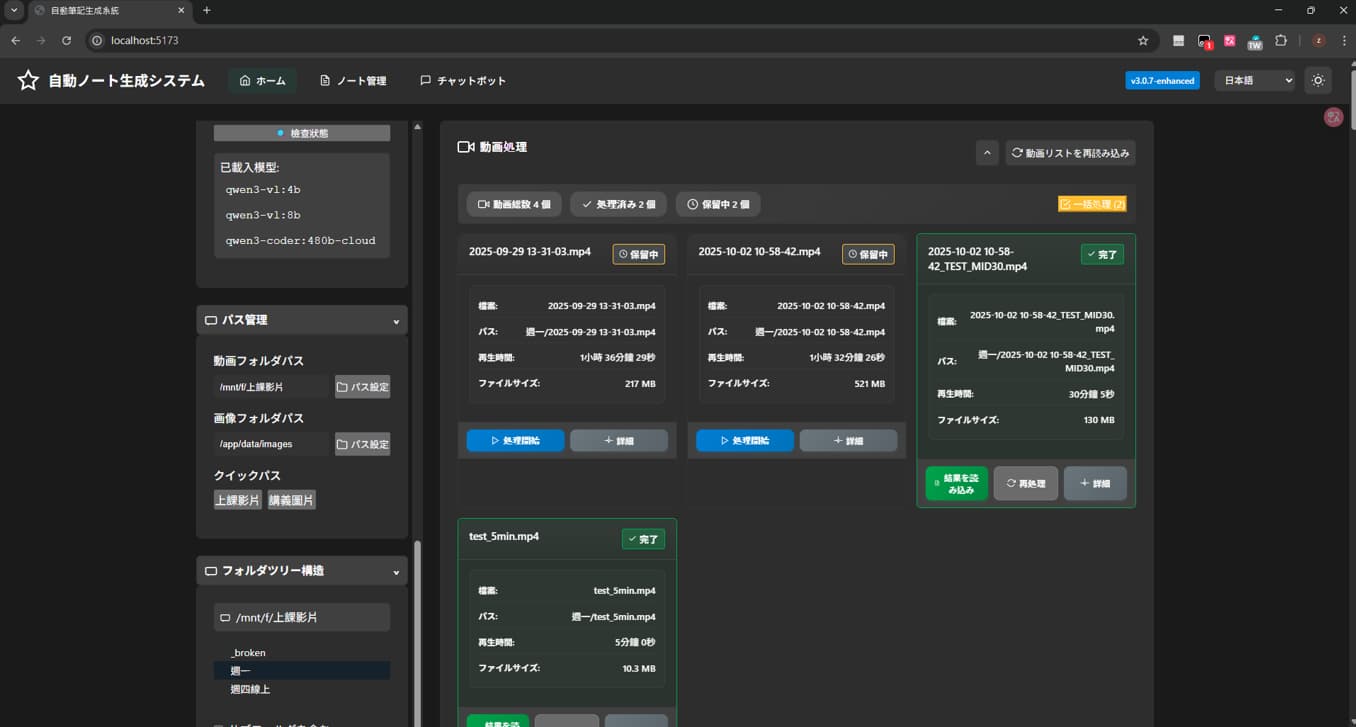Open the browser extensions puzzle icon
Screen dimensions: 1356x727
pos(1281,41)
